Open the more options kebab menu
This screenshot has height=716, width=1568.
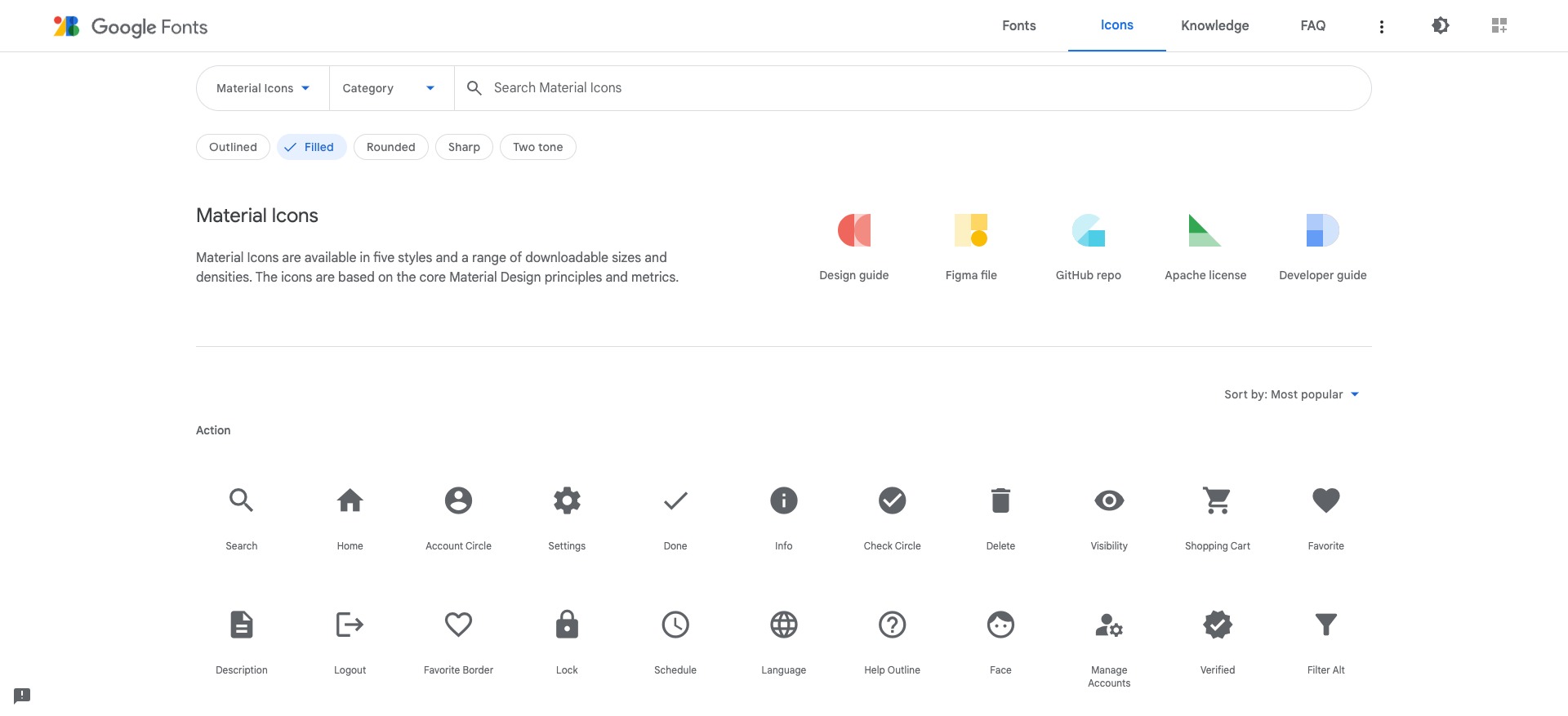click(1382, 27)
